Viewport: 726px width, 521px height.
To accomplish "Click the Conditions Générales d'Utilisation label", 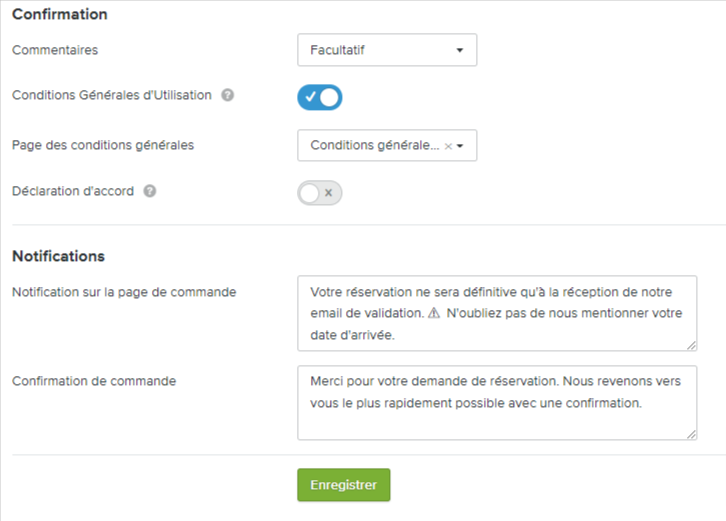I will tap(112, 96).
